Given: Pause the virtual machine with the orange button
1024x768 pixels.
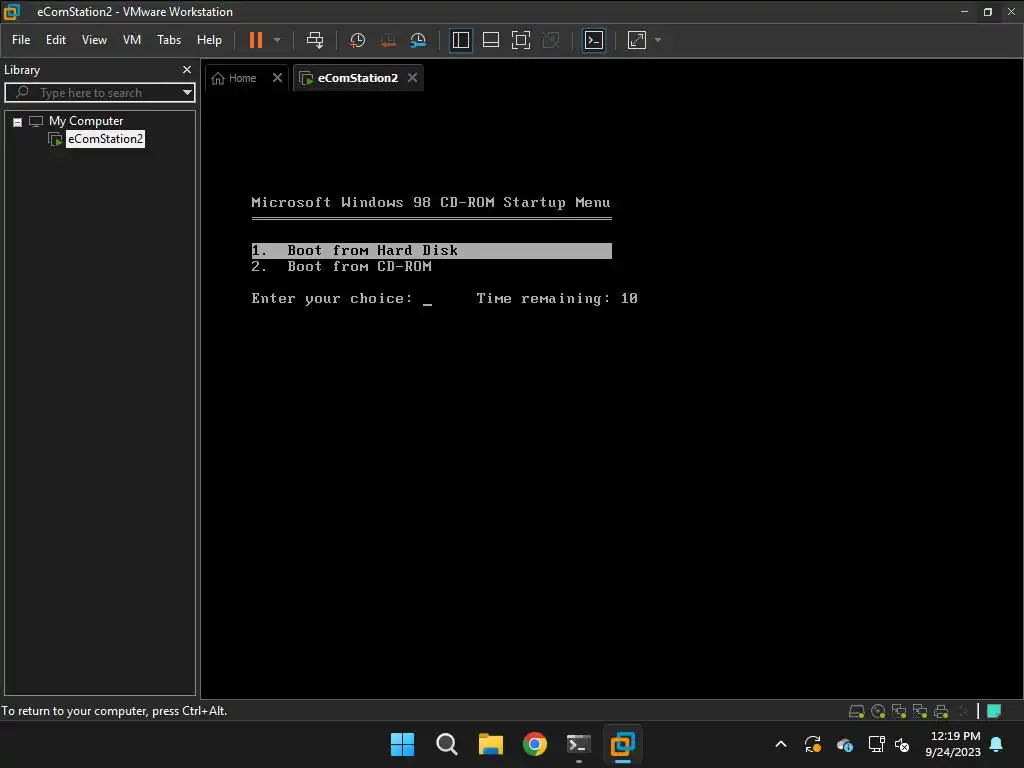Looking at the screenshot, I should pyautogui.click(x=256, y=40).
